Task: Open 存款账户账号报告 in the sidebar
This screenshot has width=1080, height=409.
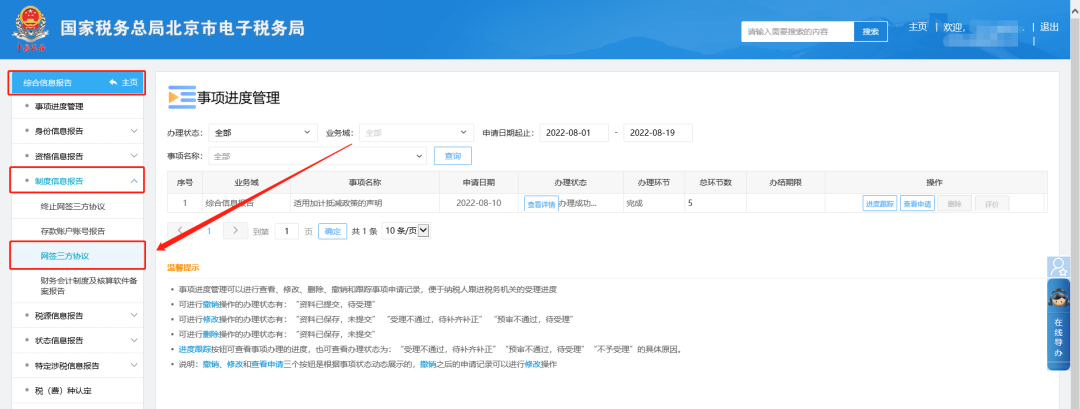Action: click(x=72, y=231)
